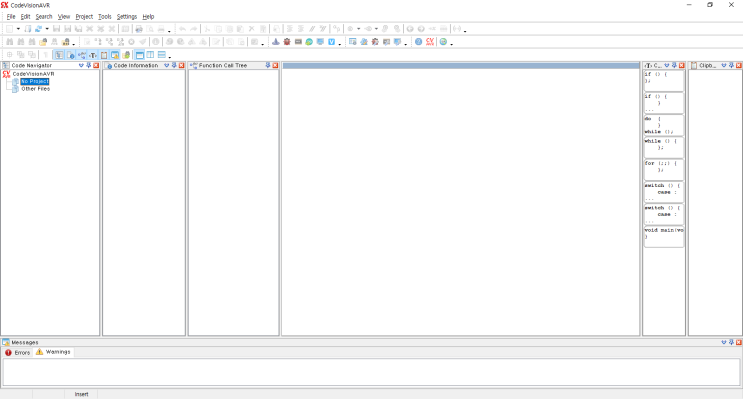Open the Edit menu

point(26,17)
